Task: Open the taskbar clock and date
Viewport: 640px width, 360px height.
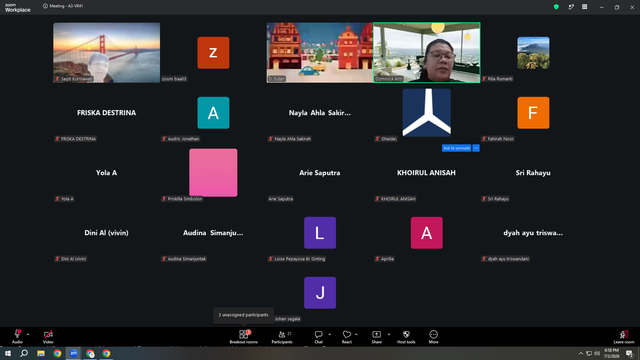Action: click(611, 353)
